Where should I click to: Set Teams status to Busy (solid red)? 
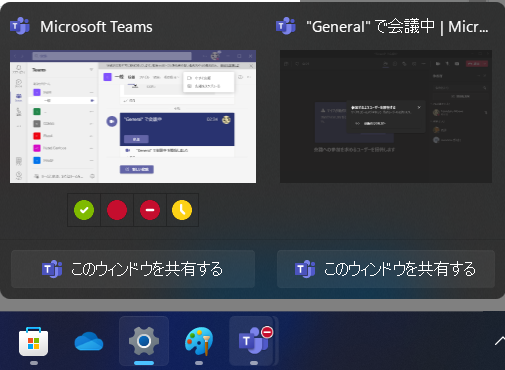pos(117,210)
